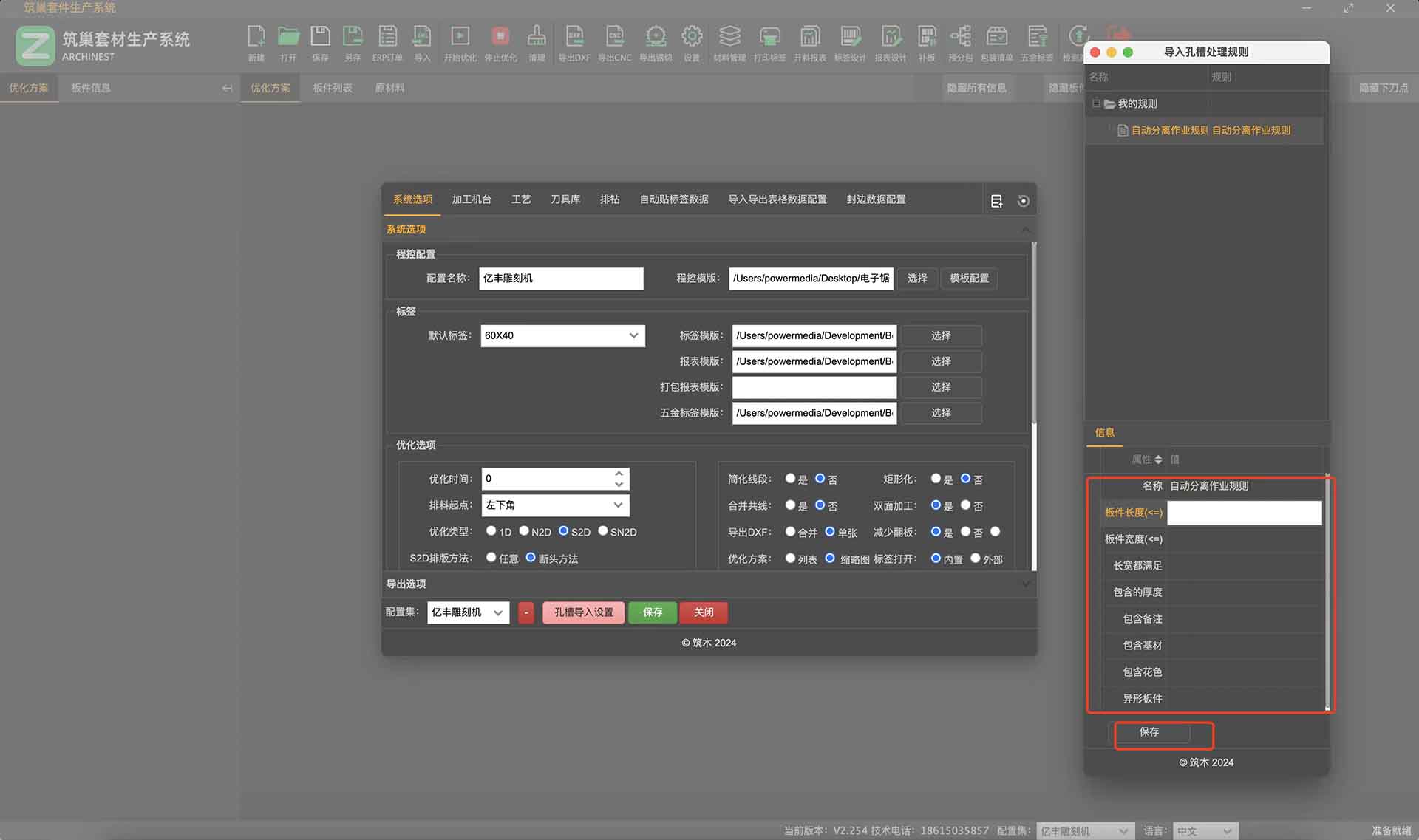Click the 导出CNC toolbar icon
Screen dimensions: 1419x840
(x=614, y=36)
